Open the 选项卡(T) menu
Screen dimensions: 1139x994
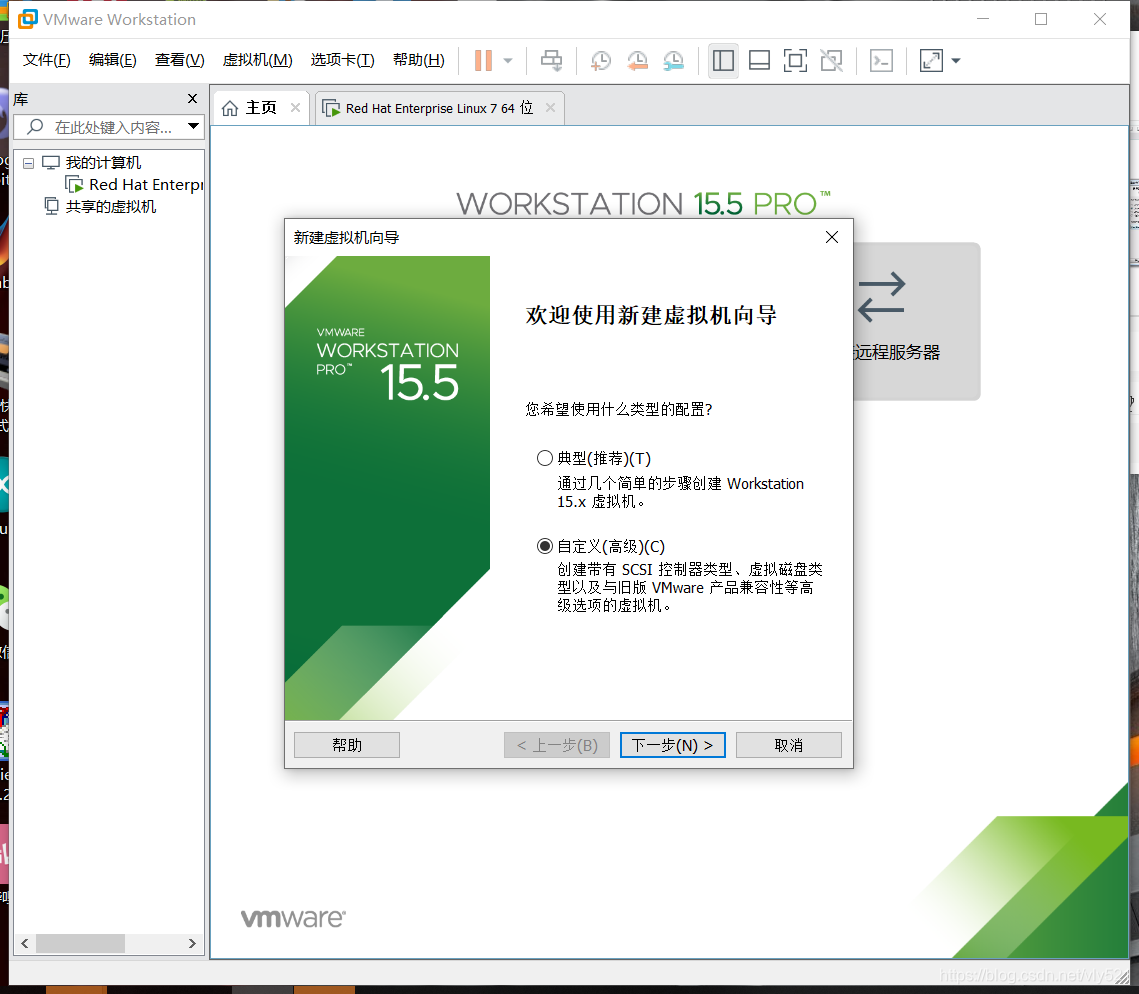coord(342,60)
